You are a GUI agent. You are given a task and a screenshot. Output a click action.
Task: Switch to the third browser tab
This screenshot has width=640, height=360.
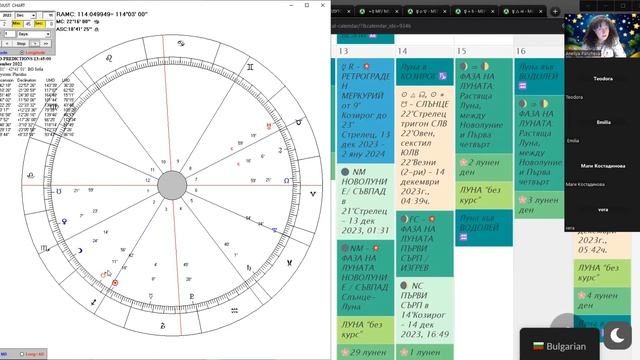(427, 11)
